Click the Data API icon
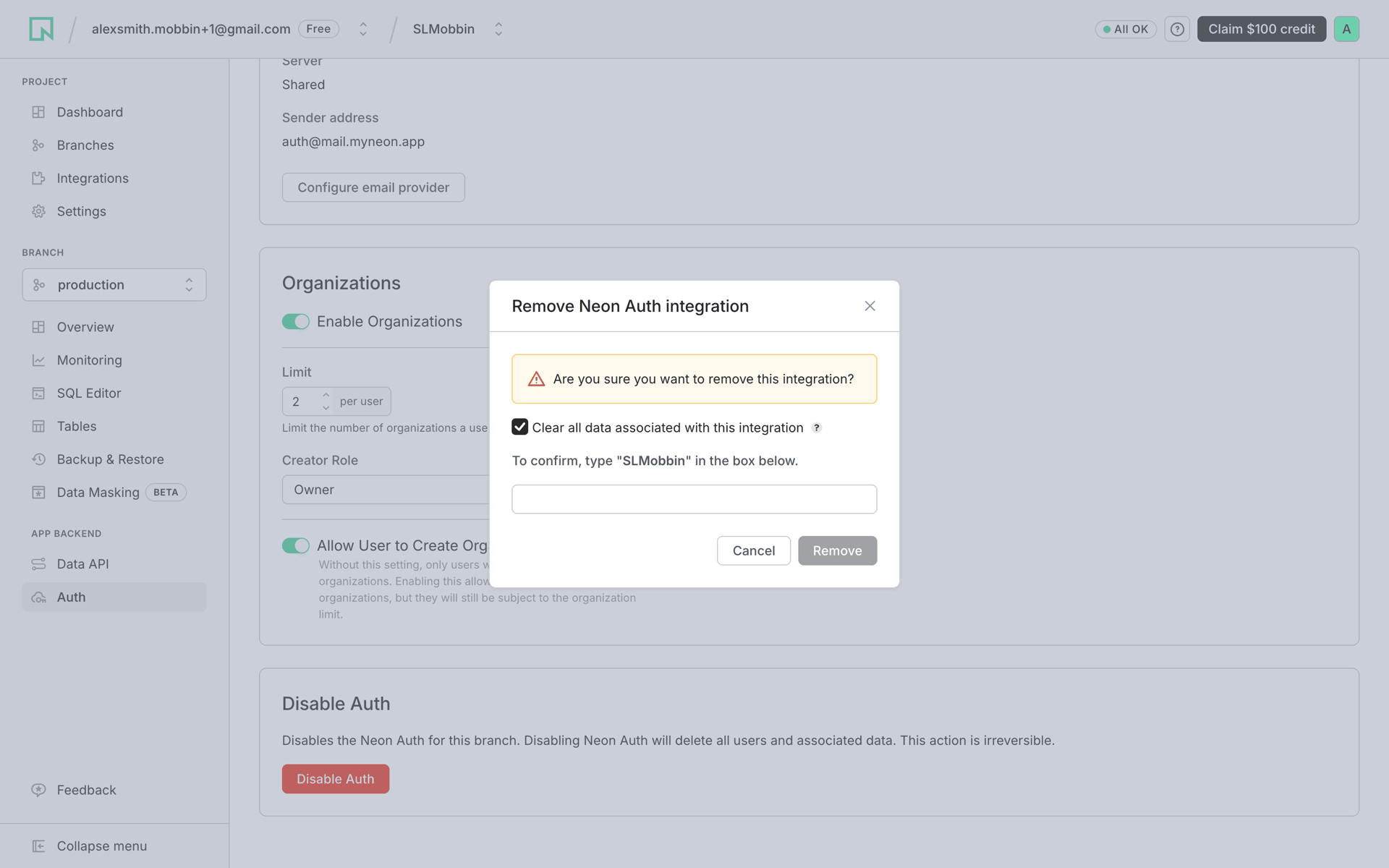Screen dimensions: 1389x868 click(38, 564)
